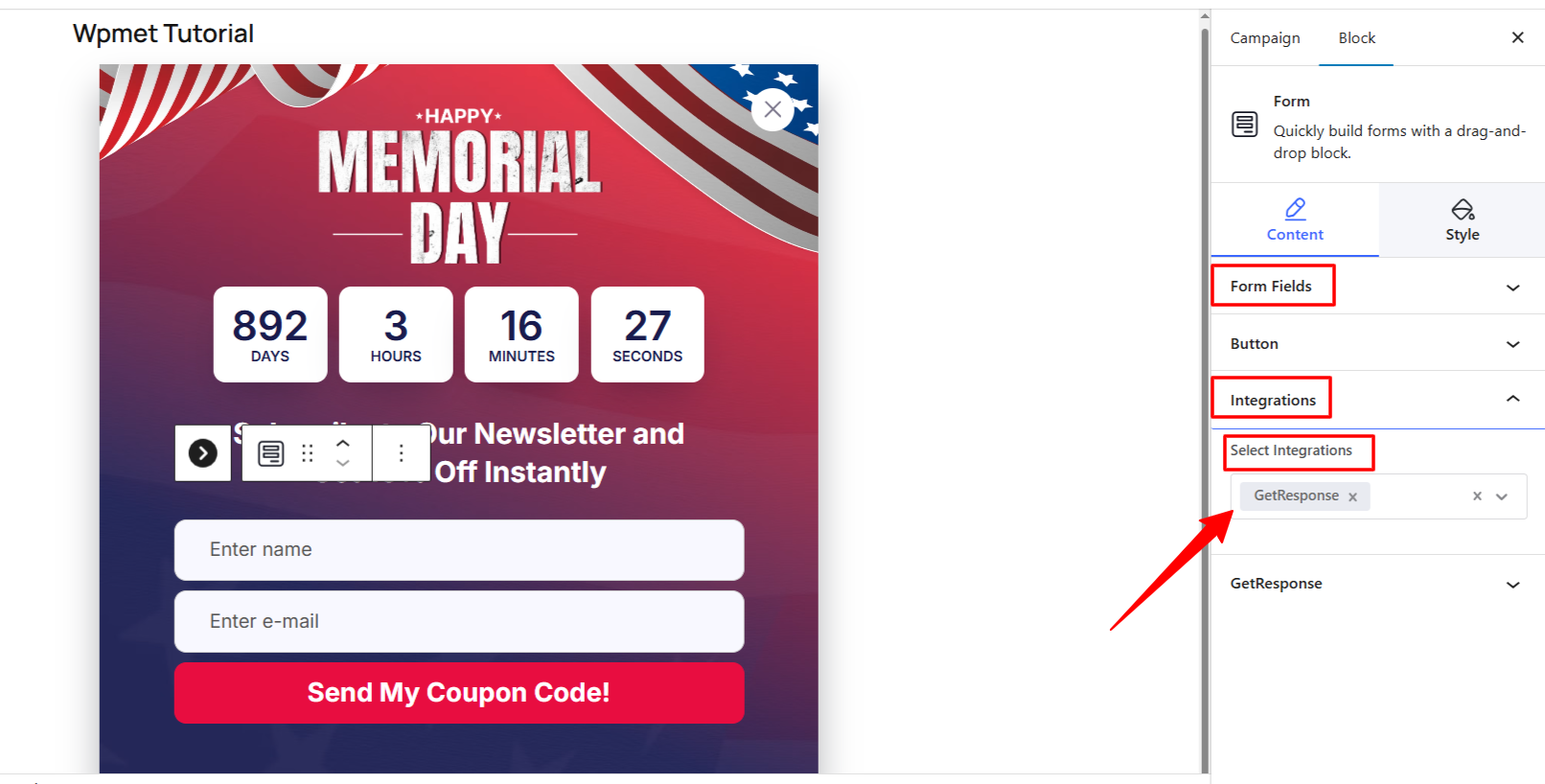Click the Send My Coupon Code button
This screenshot has height=784, width=1545.
458,692
